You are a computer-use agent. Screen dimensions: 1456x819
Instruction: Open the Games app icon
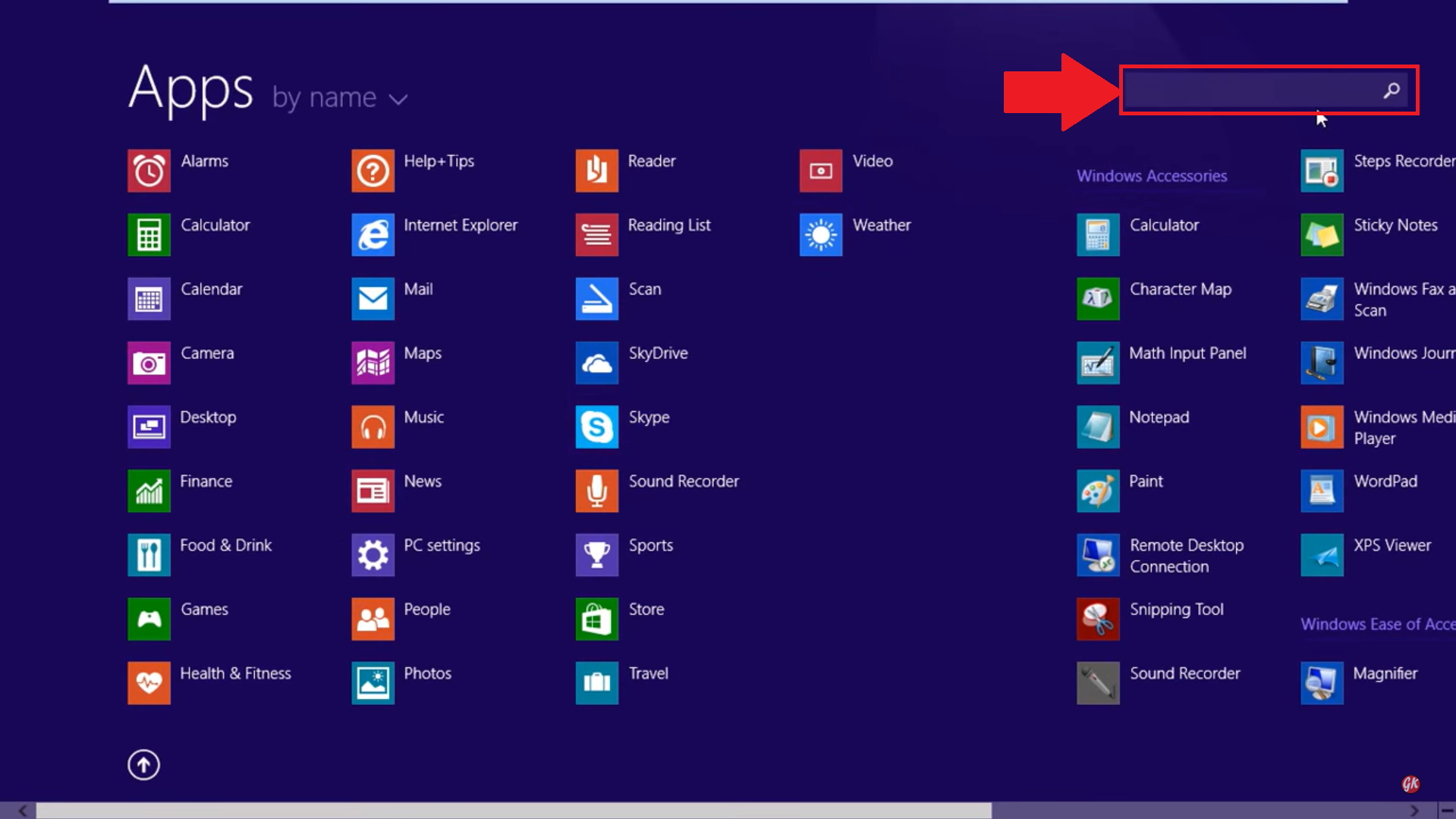149,619
